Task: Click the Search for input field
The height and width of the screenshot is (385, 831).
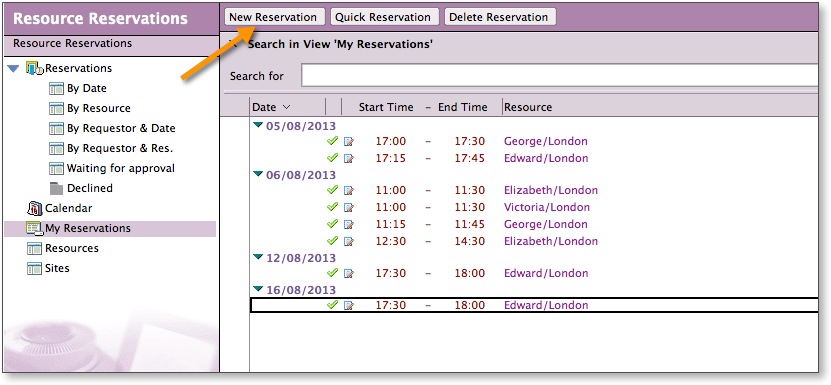Action: point(560,75)
